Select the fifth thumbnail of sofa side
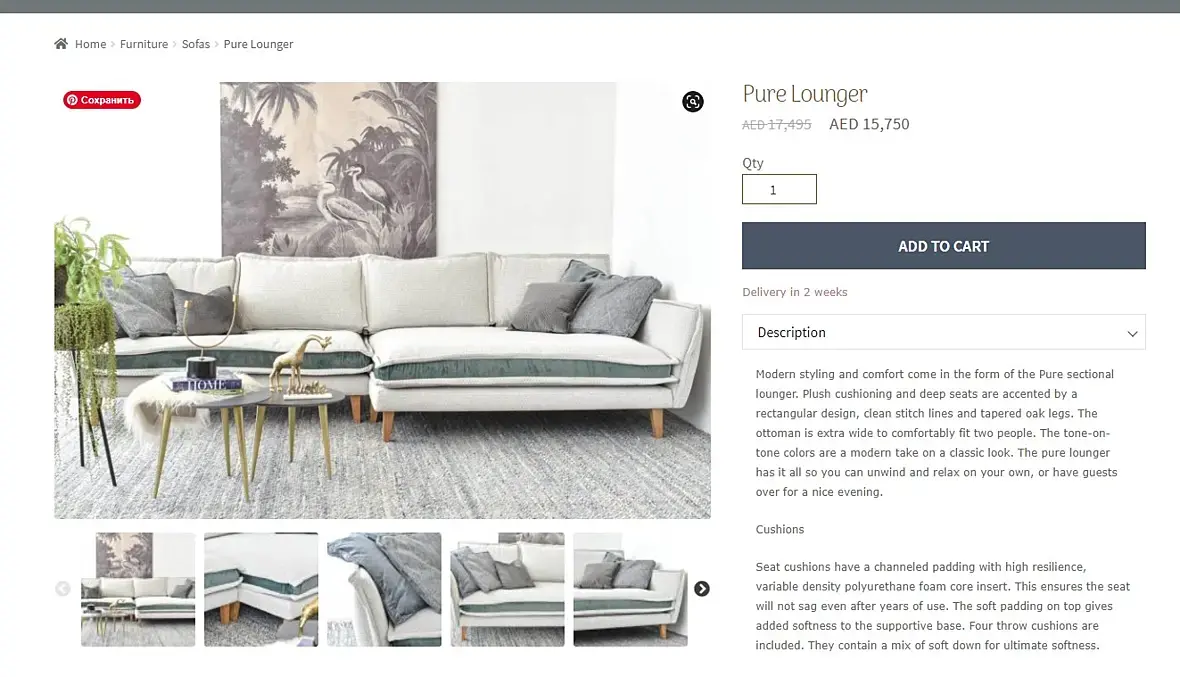The image size is (1180, 677). click(x=631, y=590)
